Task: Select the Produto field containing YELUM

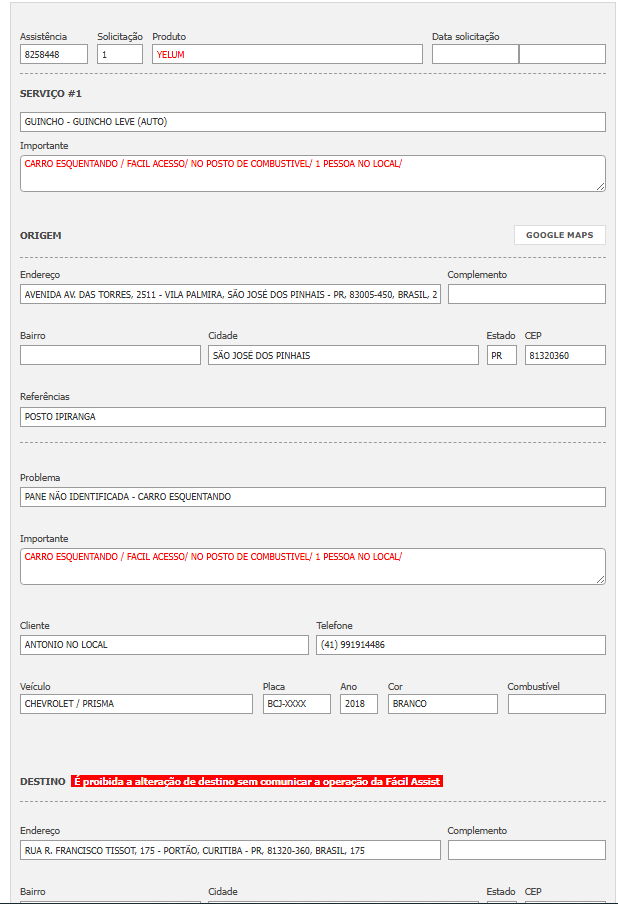Action: (287, 54)
